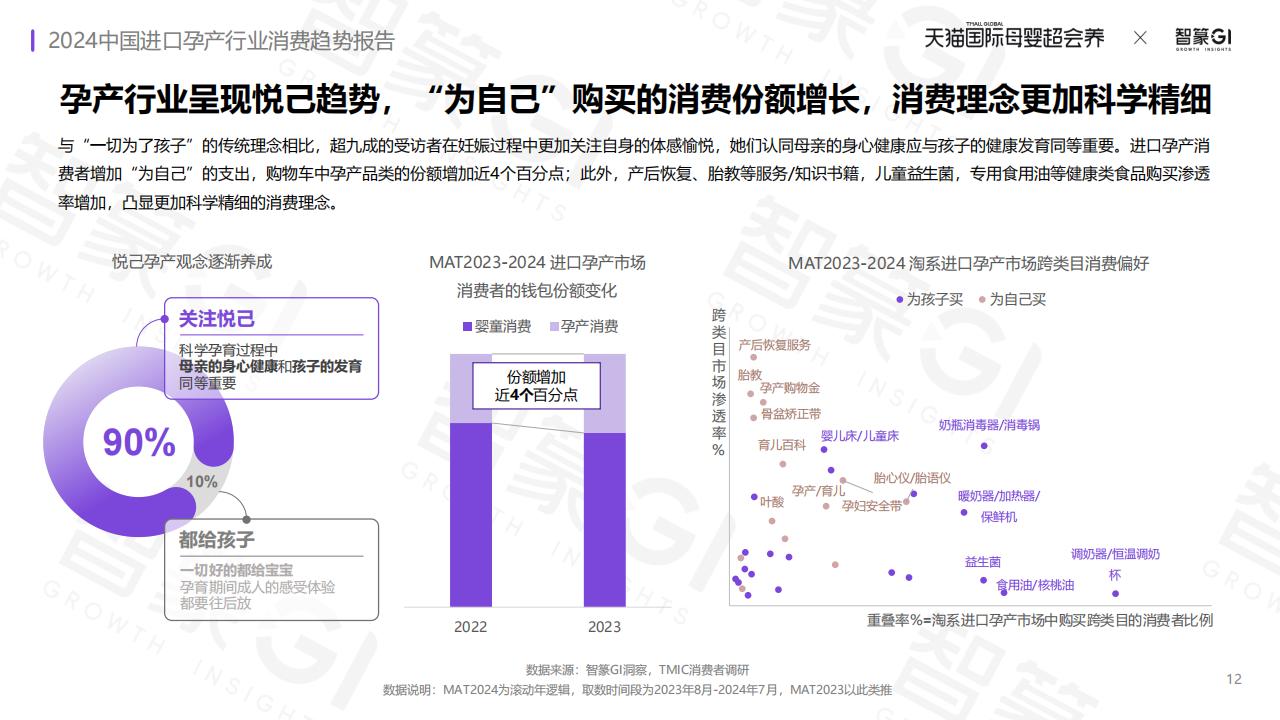This screenshot has width=1280, height=720.
Task: Click the 婴童消费 purple legend swatch
Action: 466,327
